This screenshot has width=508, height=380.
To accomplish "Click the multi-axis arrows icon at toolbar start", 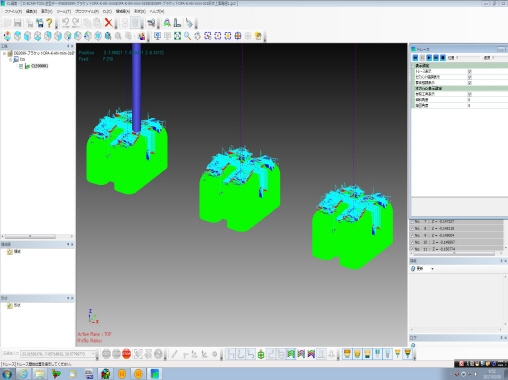I will [7, 36].
